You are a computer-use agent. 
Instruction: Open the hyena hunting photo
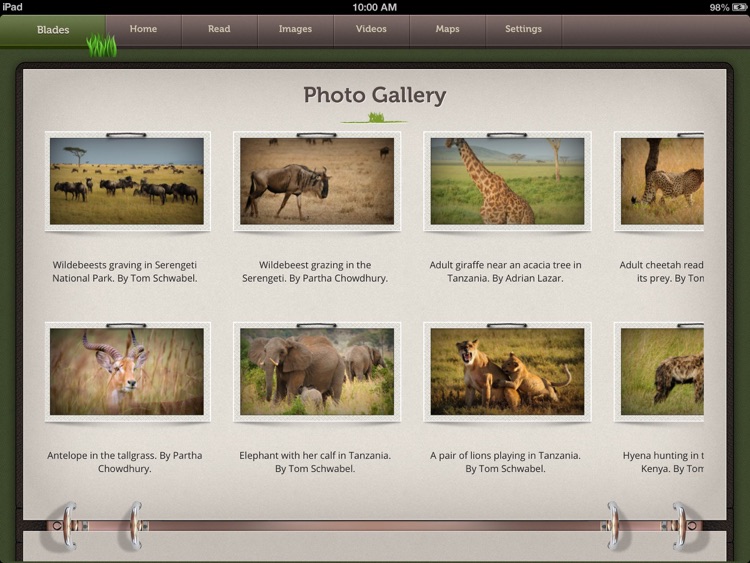point(659,372)
